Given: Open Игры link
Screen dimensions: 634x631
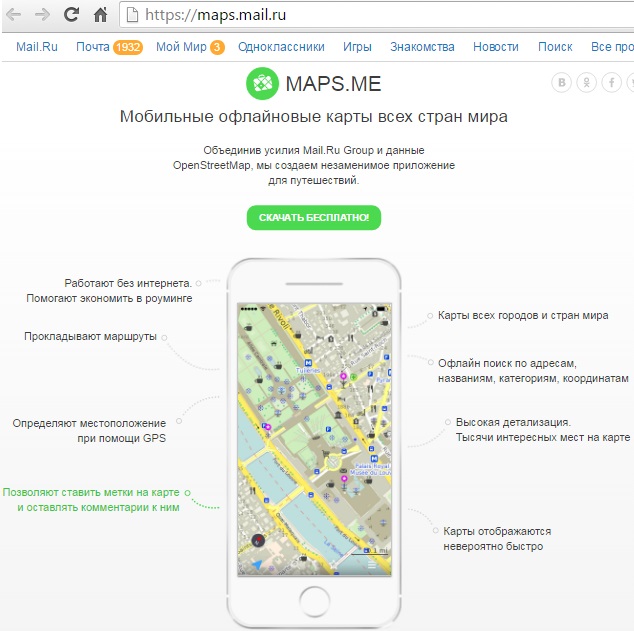Looking at the screenshot, I should (357, 47).
